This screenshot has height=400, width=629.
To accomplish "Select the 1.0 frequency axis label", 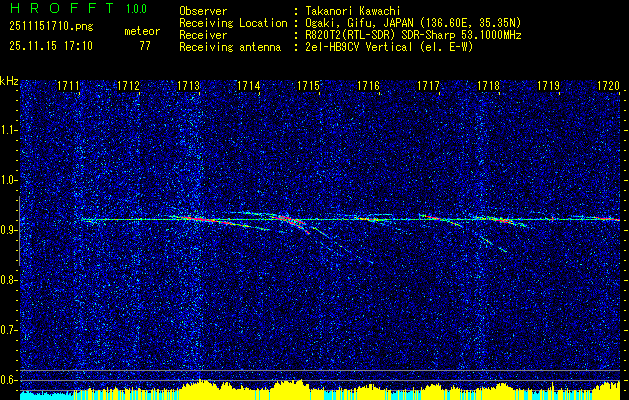I will 9,180.
